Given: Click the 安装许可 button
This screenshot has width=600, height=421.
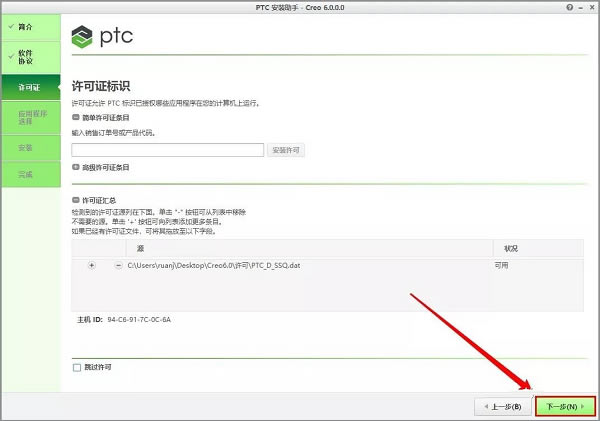Looking at the screenshot, I should [286, 150].
